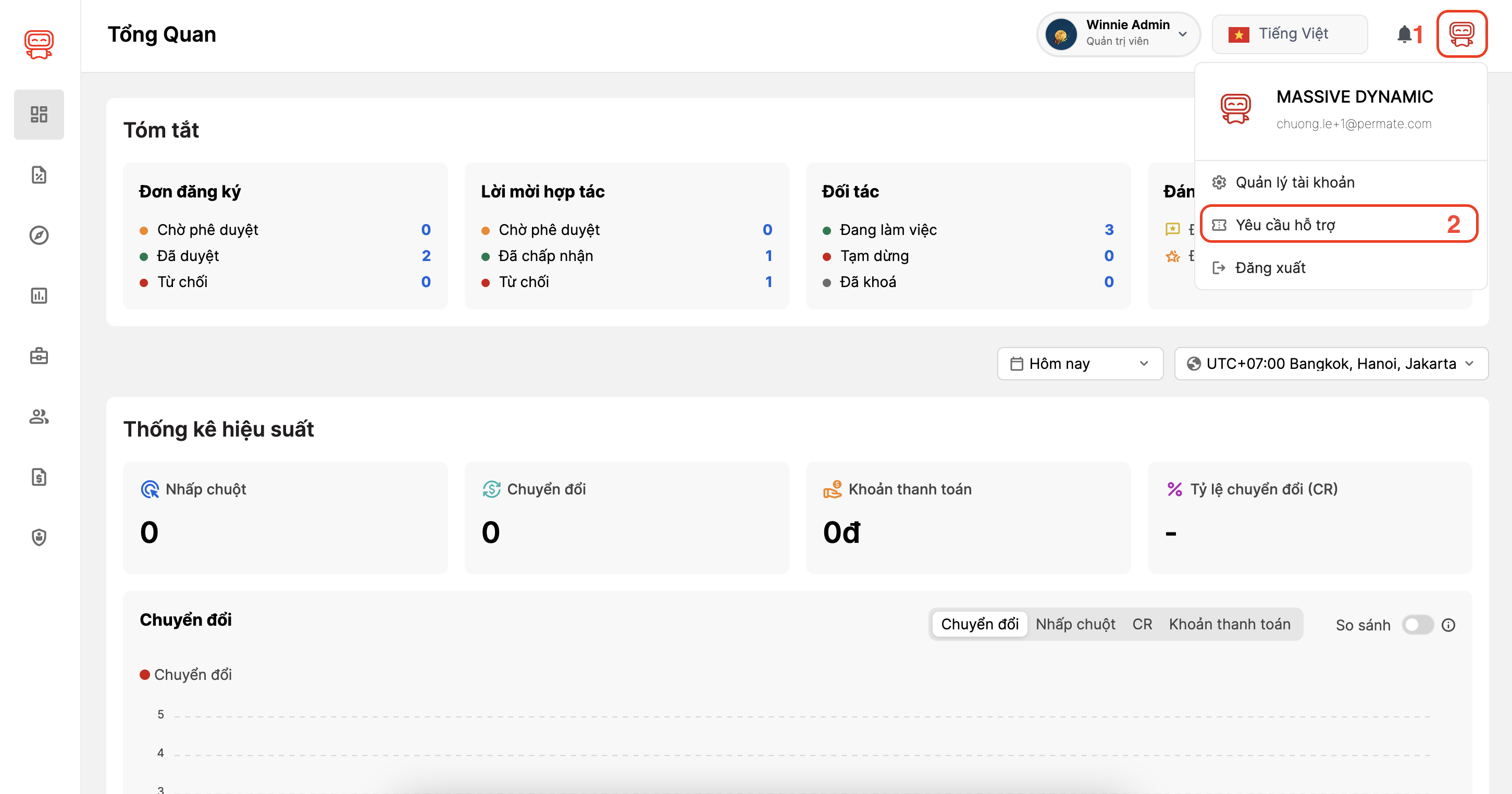The height and width of the screenshot is (794, 1512).
Task: Open the bar chart reports sidebar icon
Action: click(x=39, y=296)
